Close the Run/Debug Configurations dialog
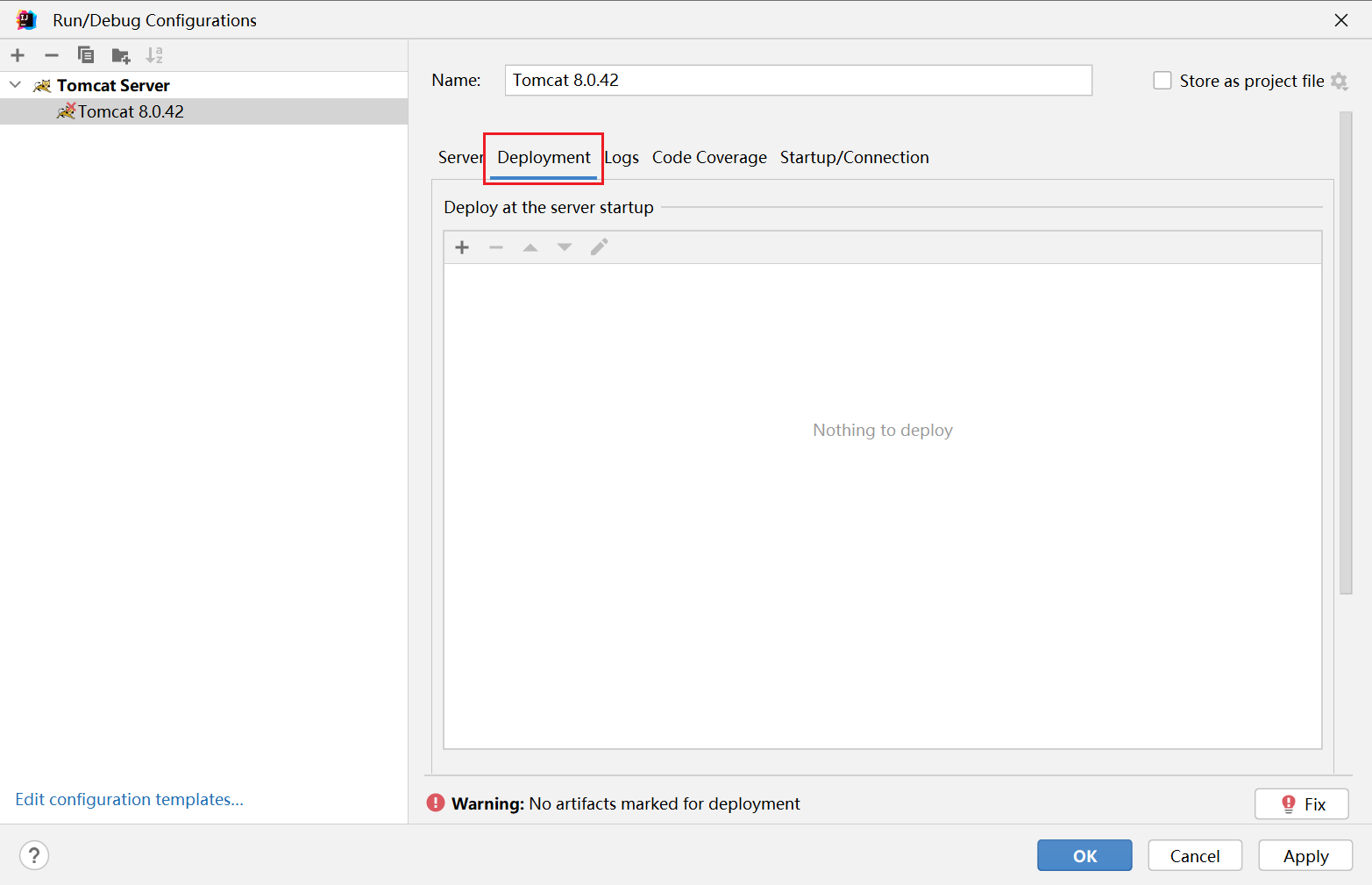 (1340, 20)
